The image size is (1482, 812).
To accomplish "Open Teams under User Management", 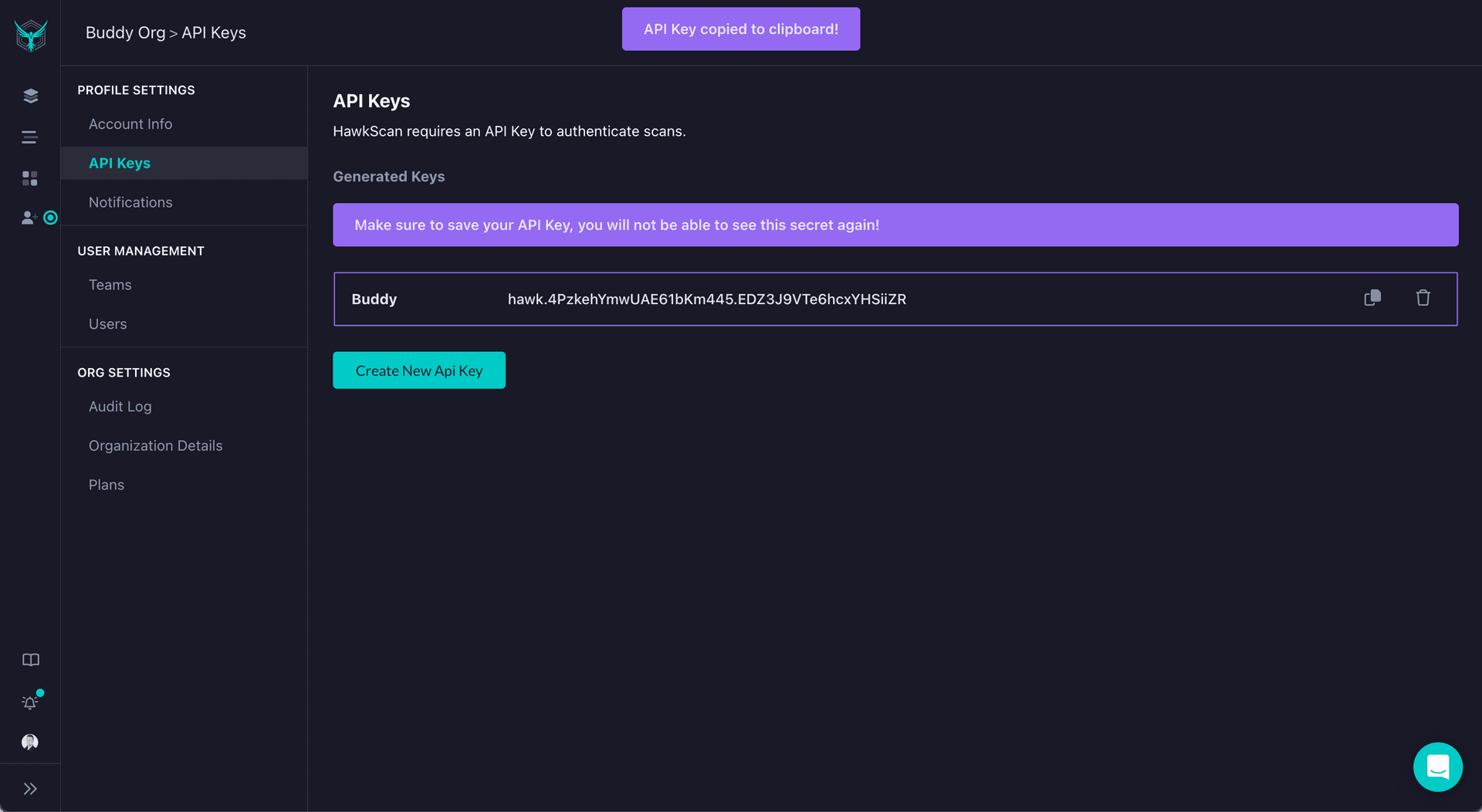I will click(110, 285).
